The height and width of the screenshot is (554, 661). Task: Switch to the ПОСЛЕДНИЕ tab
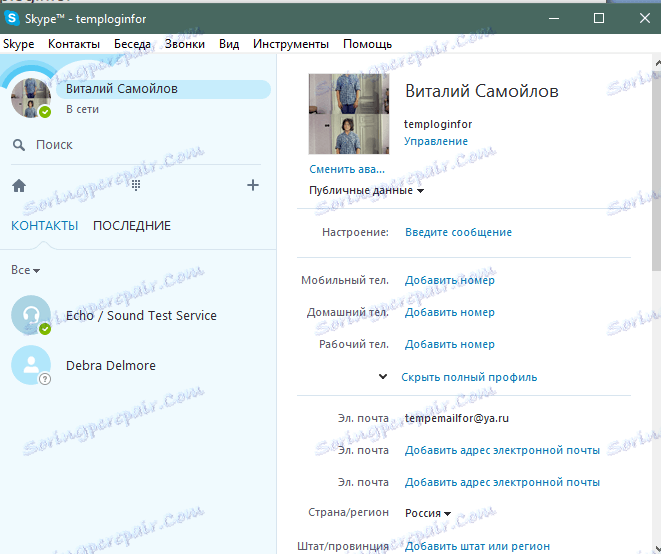[x=132, y=226]
